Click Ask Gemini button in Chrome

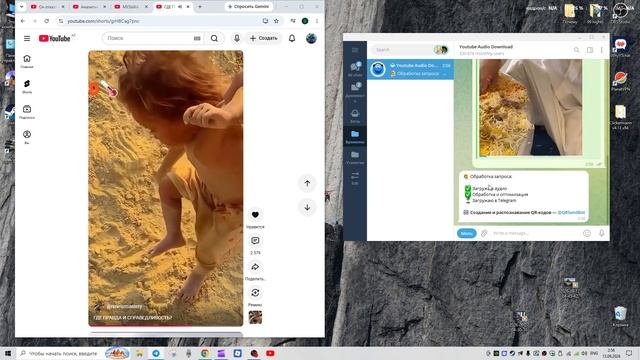(249, 7)
